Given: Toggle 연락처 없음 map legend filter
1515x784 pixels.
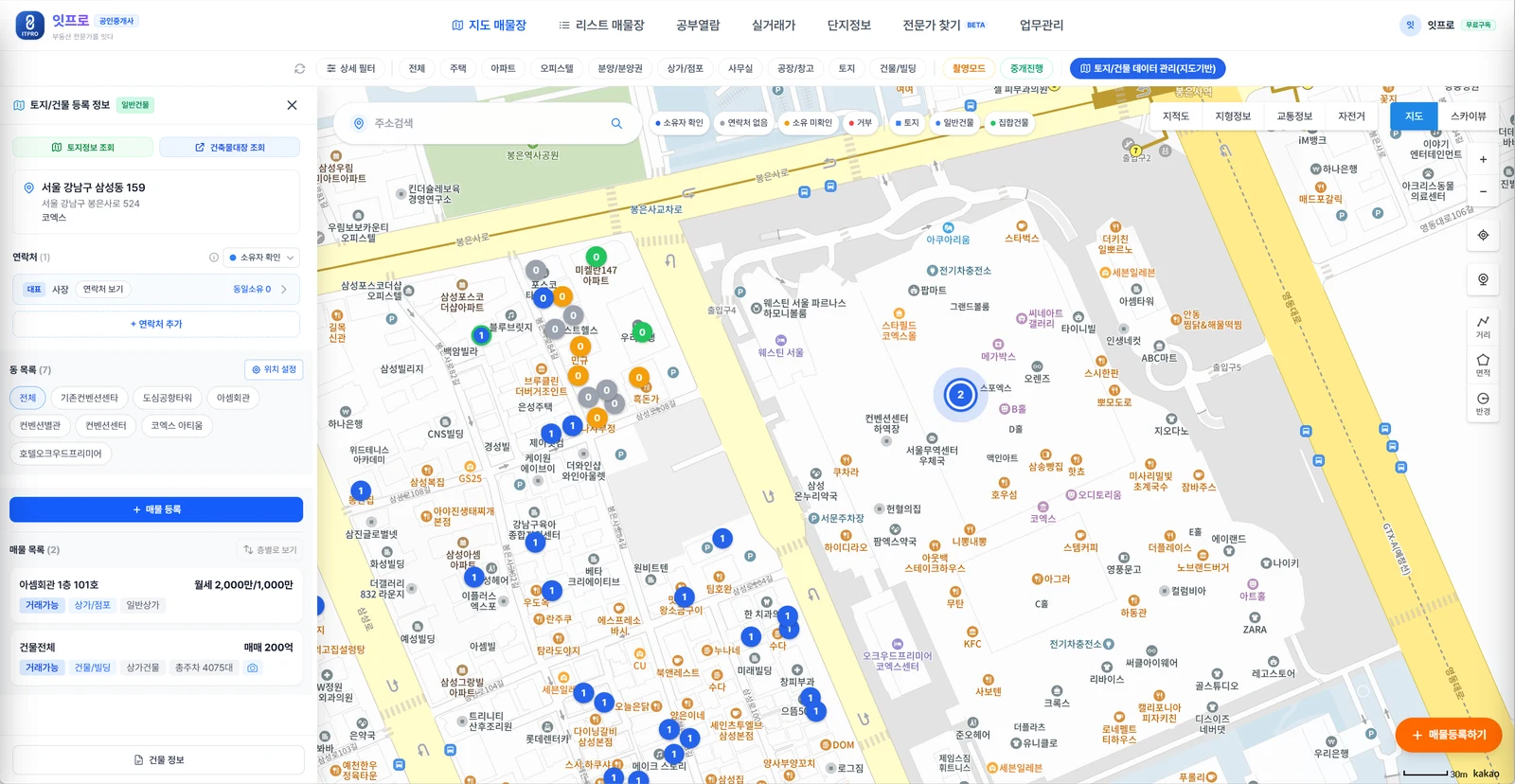Looking at the screenshot, I should tap(743, 123).
